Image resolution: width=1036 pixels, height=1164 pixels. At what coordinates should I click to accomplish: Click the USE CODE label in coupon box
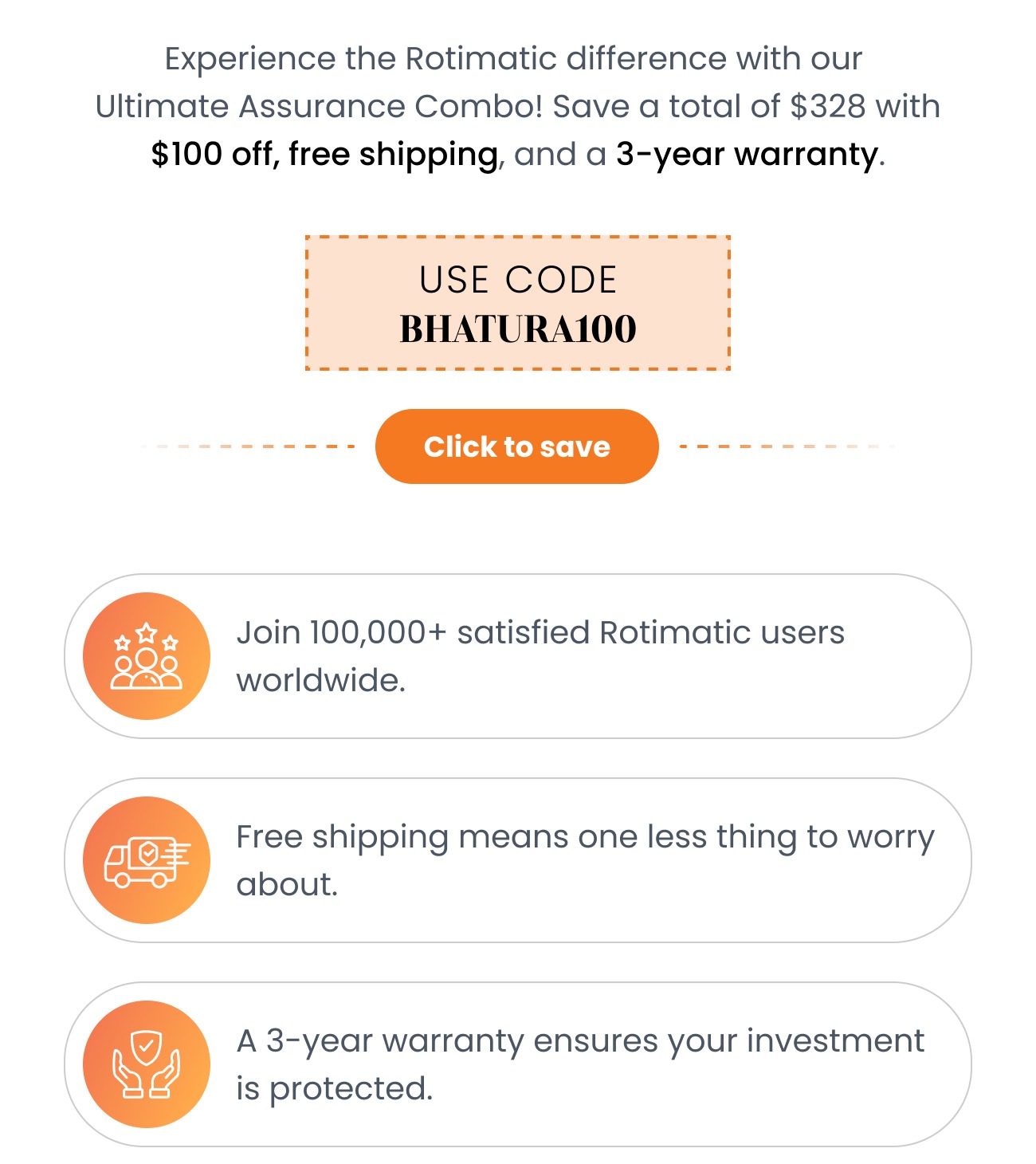pos(518,280)
